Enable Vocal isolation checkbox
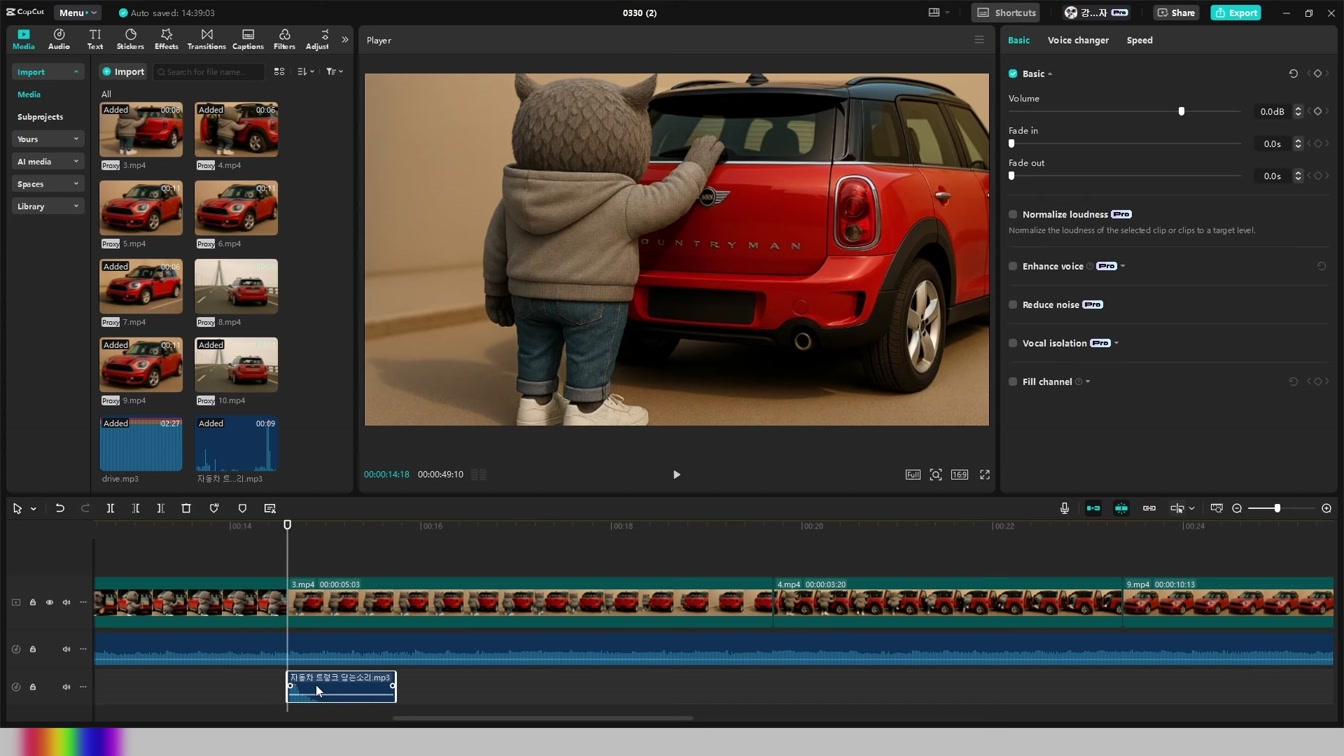This screenshot has height=756, width=1344. [x=1013, y=343]
